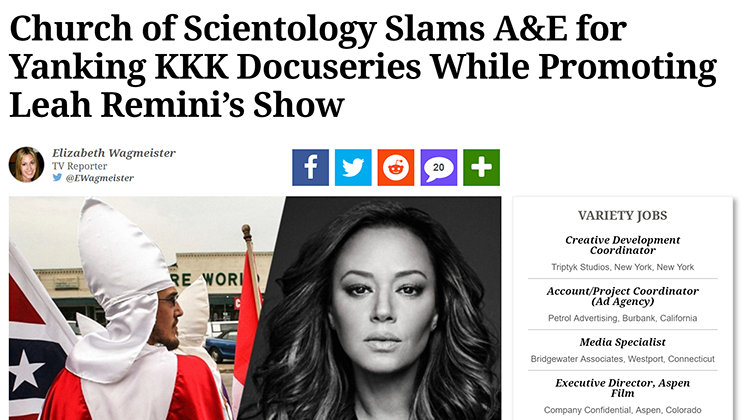Viewport: 747px width, 420px height.
Task: Open Elizabeth Wagmeister's author page
Action: 114,153
